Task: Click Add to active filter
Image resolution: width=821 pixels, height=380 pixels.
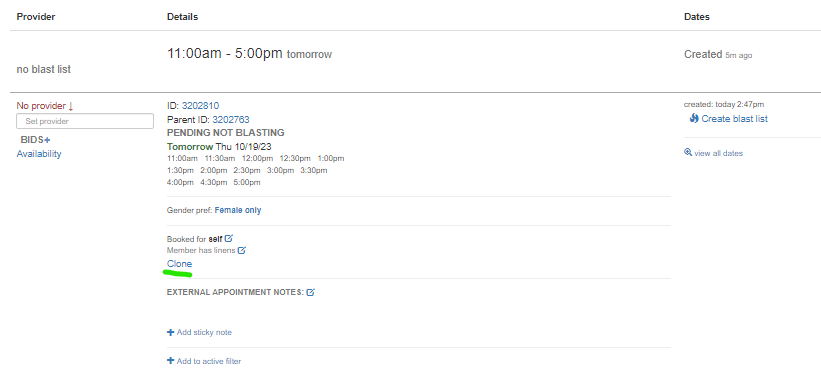Action: [209, 361]
